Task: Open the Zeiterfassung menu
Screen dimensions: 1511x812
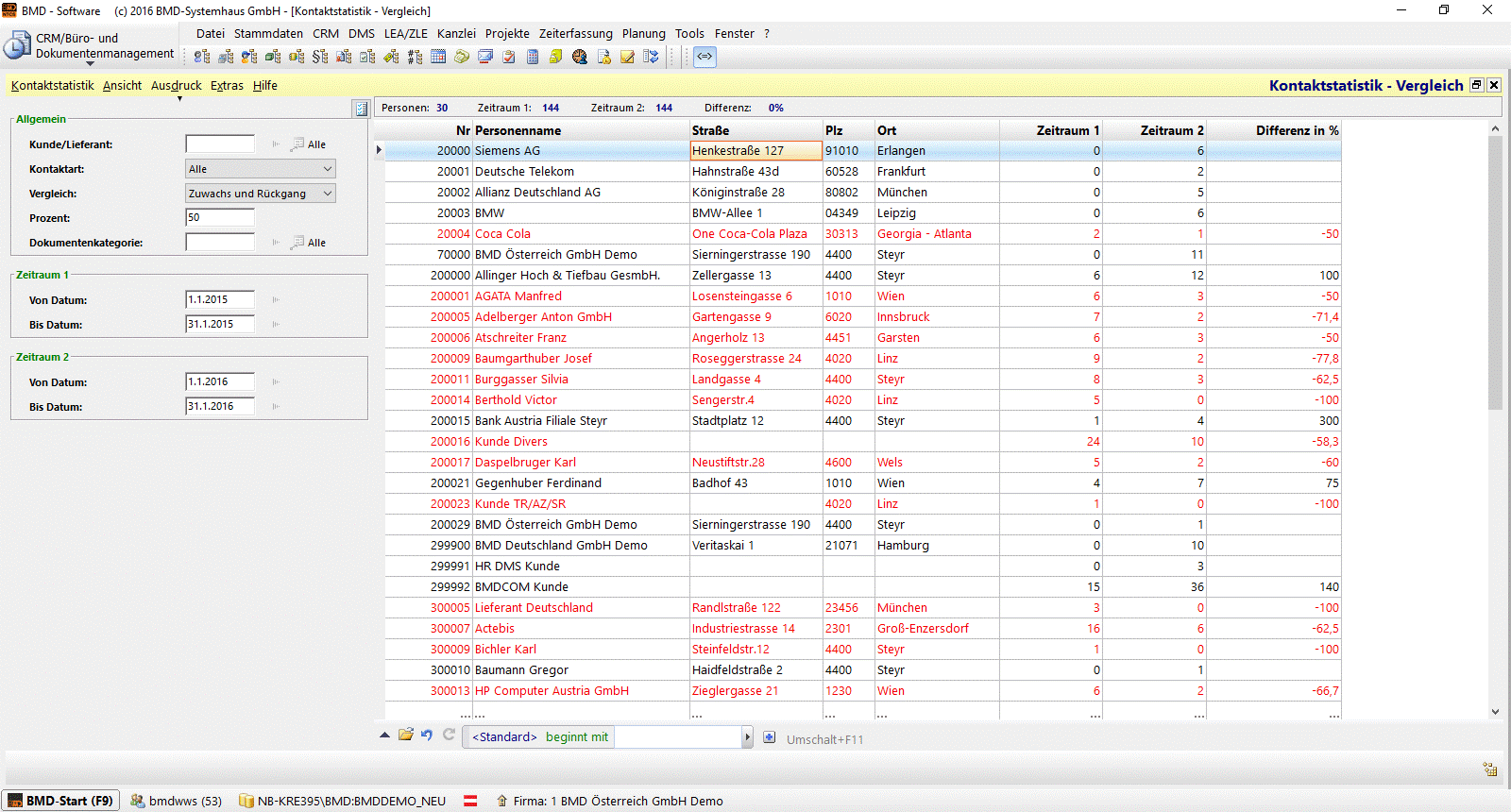Action: pyautogui.click(x=575, y=33)
